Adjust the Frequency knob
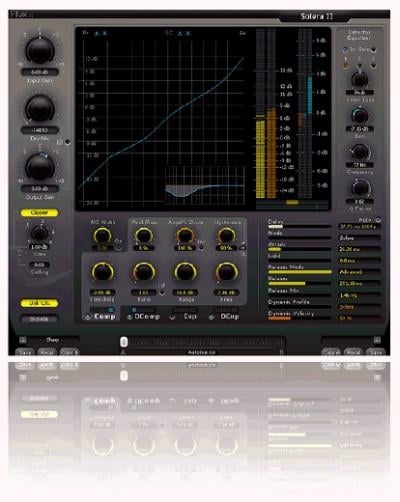Image resolution: width=400 pixels, height=502 pixels. (360, 152)
